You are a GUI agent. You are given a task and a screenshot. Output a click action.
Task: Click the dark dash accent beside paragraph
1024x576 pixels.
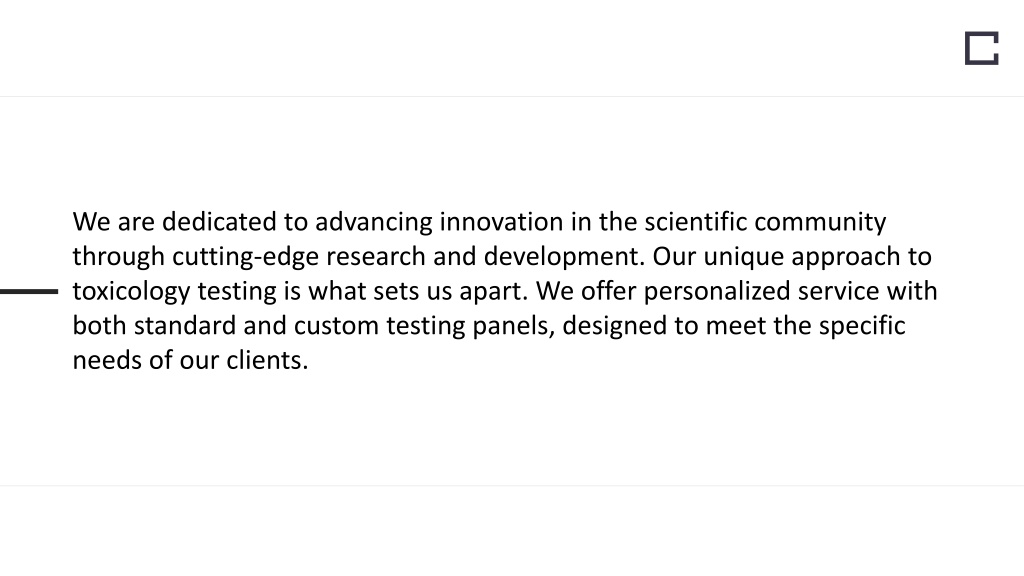click(29, 291)
